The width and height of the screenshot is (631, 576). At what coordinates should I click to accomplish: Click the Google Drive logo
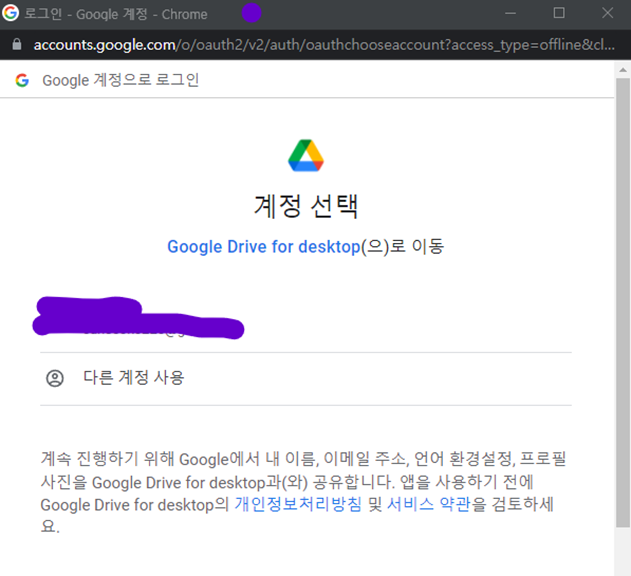click(x=306, y=155)
